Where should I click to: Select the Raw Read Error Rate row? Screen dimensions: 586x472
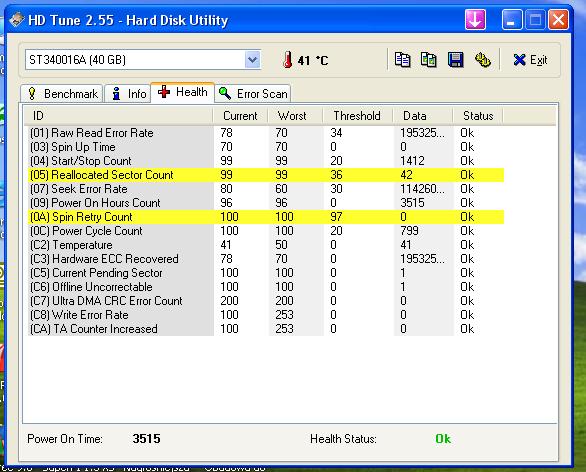tap(266, 133)
